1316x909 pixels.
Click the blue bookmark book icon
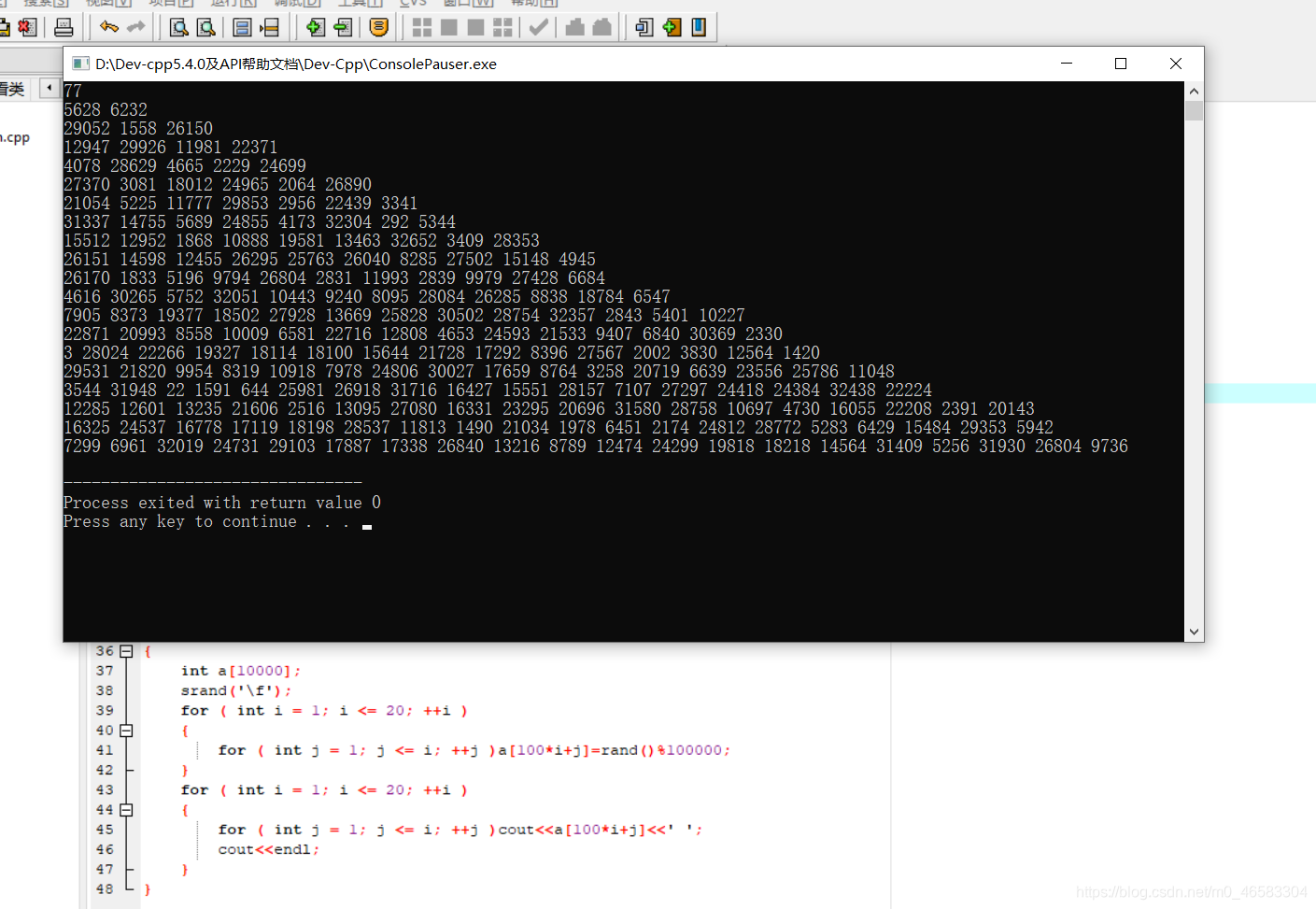coord(699,27)
